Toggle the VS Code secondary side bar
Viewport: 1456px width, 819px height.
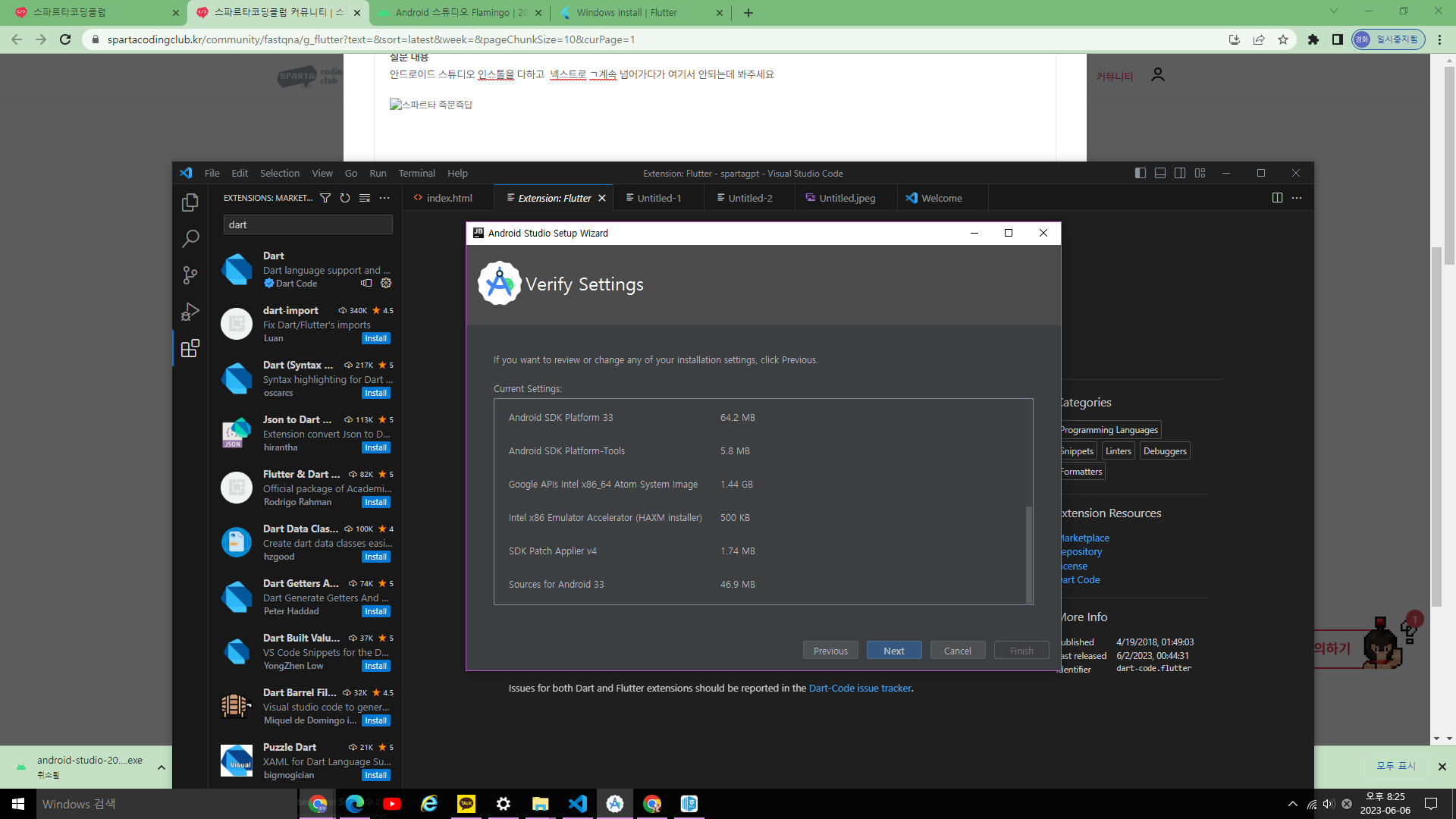pos(1180,173)
